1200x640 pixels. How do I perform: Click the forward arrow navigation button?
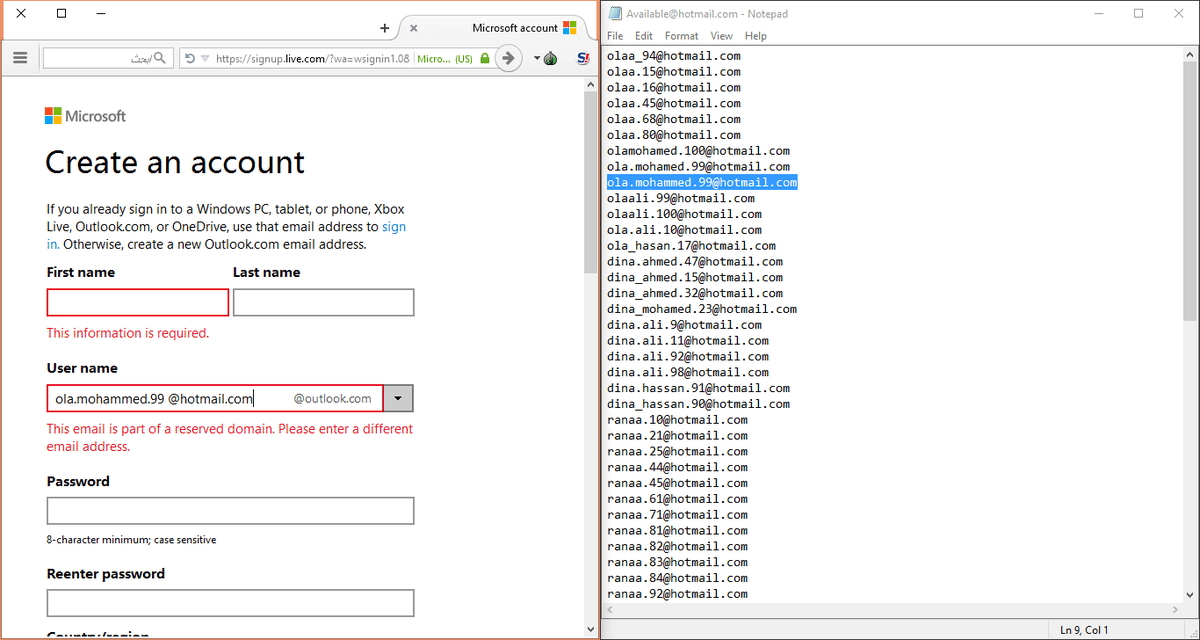(510, 58)
